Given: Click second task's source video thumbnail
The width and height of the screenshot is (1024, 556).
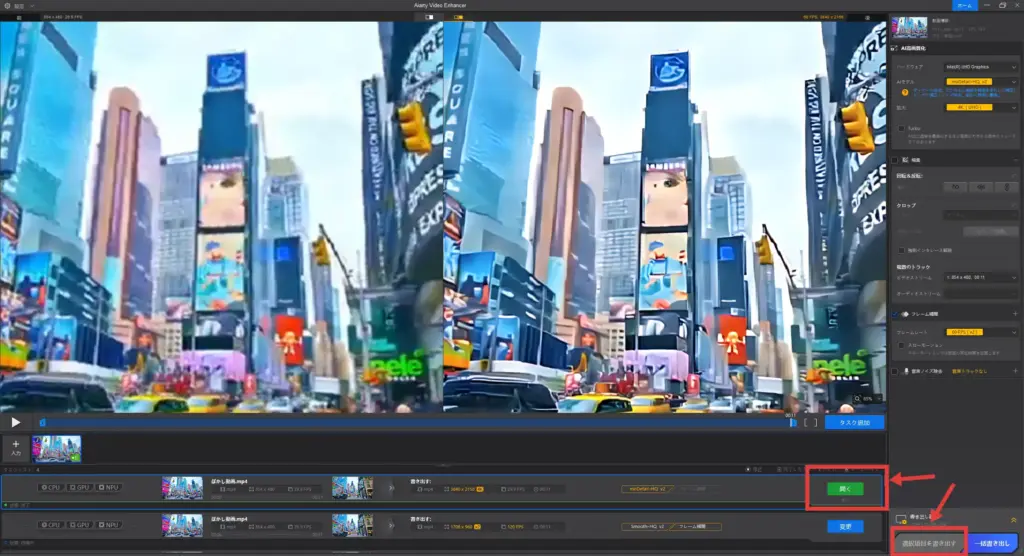Looking at the screenshot, I should 182,525.
